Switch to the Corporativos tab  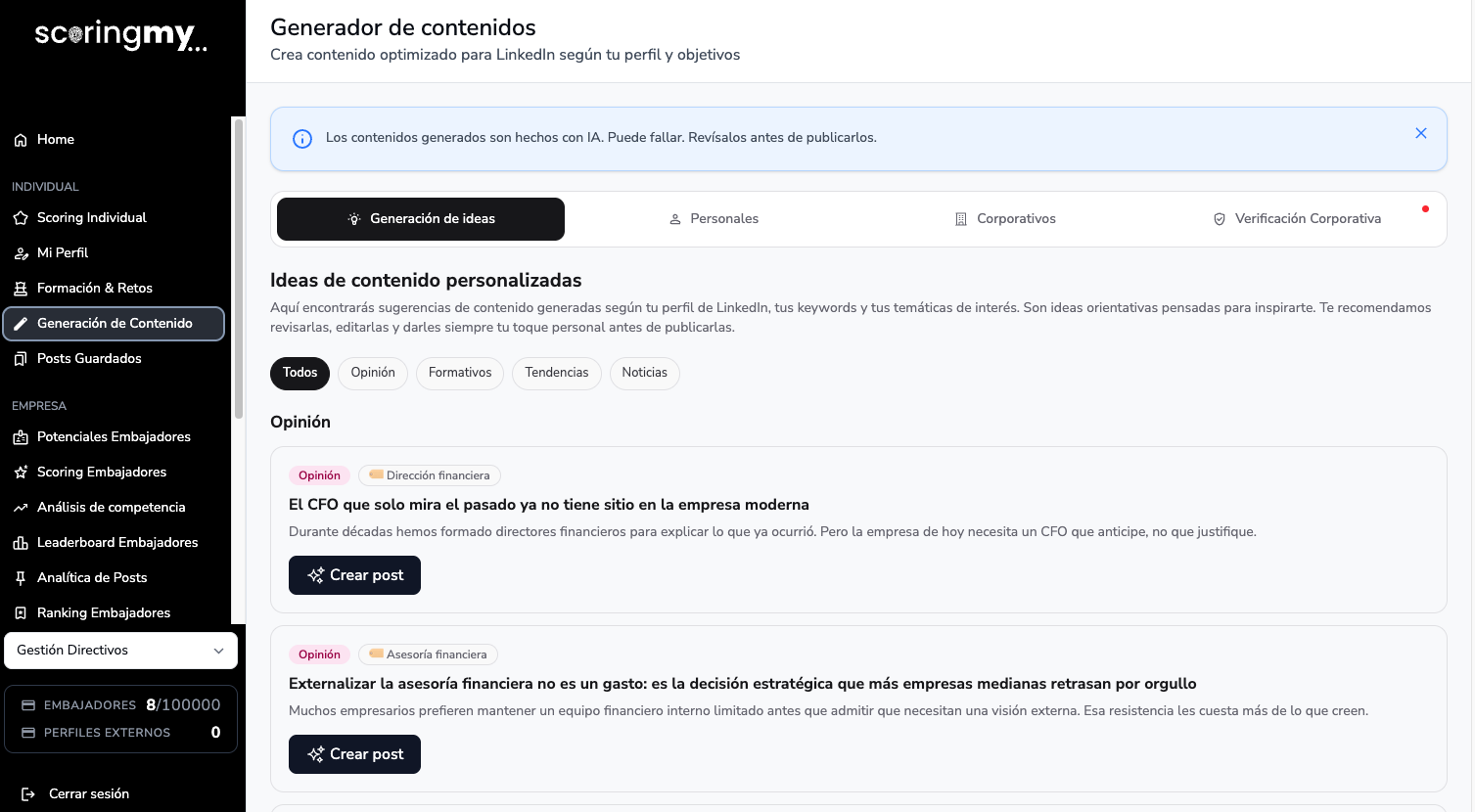click(1005, 219)
